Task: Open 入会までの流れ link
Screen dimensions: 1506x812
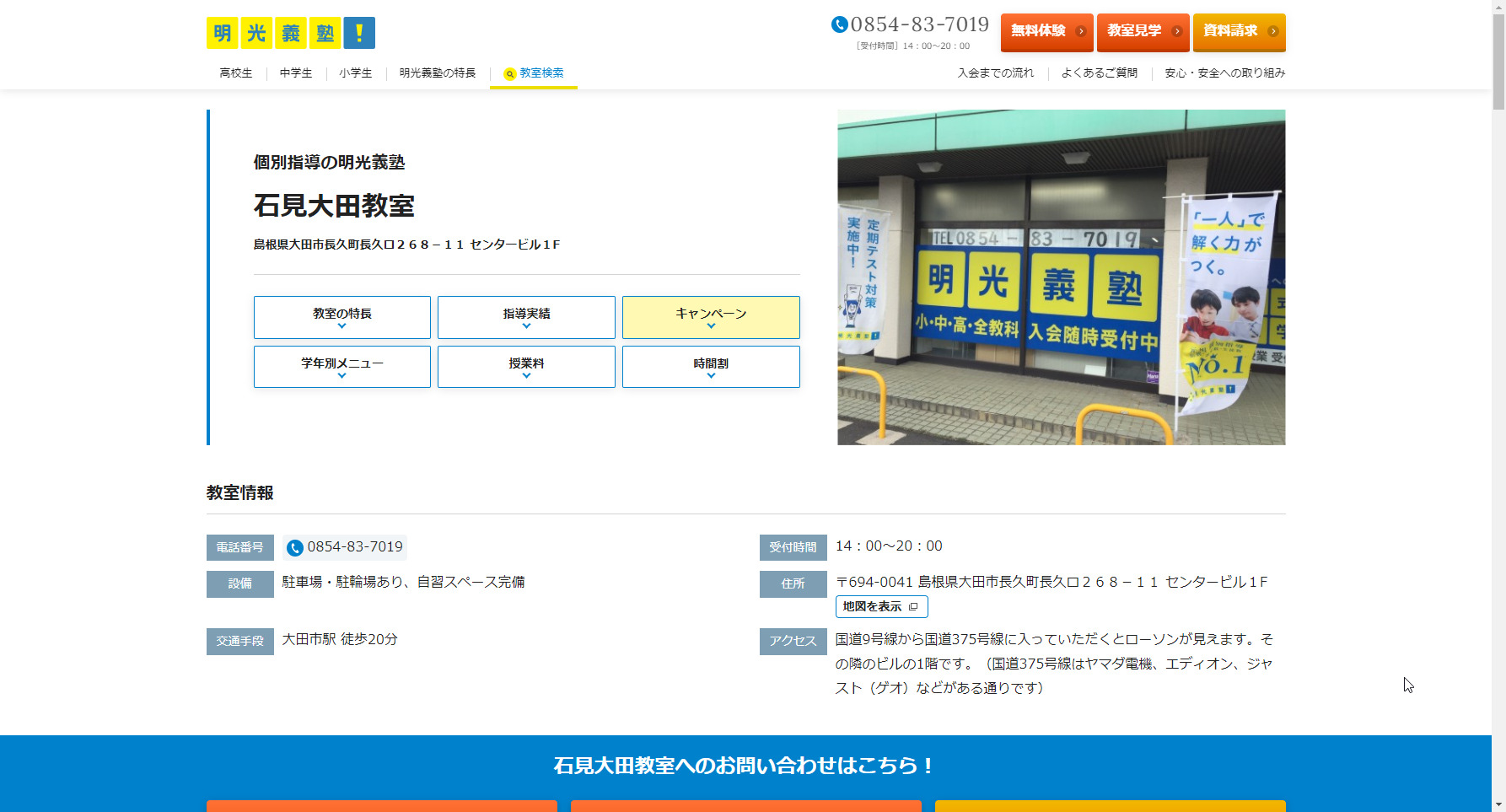Action: pyautogui.click(x=996, y=73)
